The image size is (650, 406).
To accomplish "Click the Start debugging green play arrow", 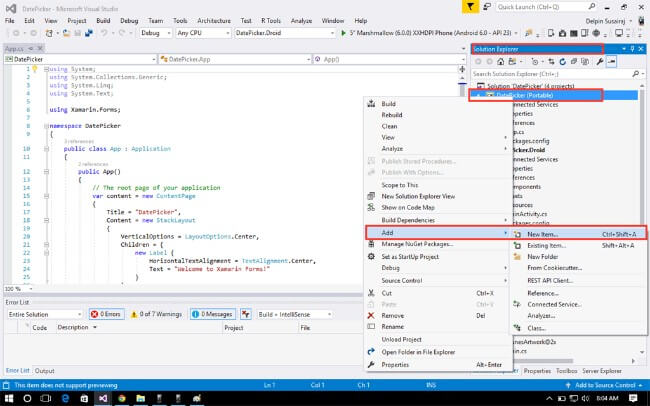I will [x=343, y=33].
